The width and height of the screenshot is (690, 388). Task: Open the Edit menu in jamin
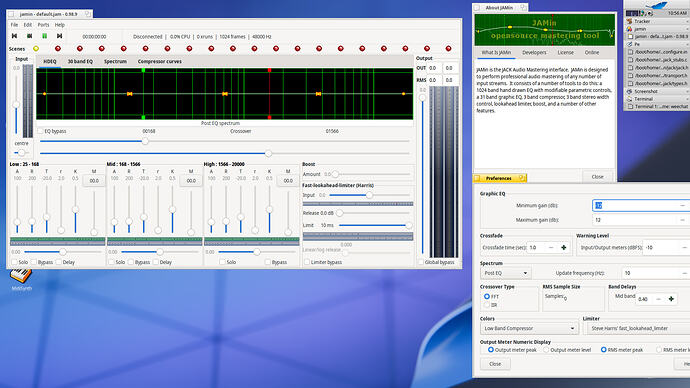[28, 25]
